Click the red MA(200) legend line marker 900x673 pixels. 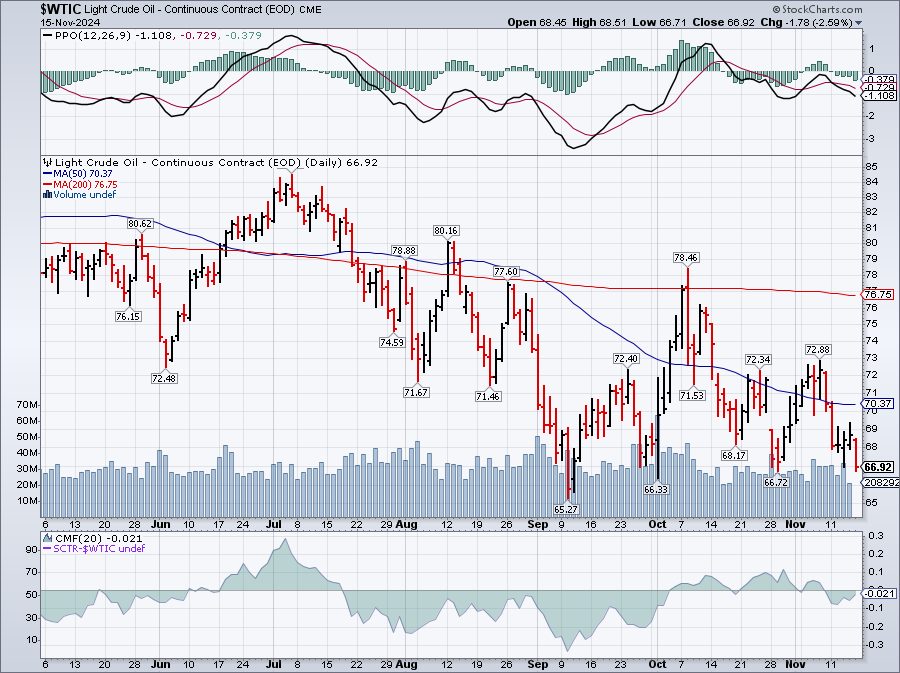46,184
